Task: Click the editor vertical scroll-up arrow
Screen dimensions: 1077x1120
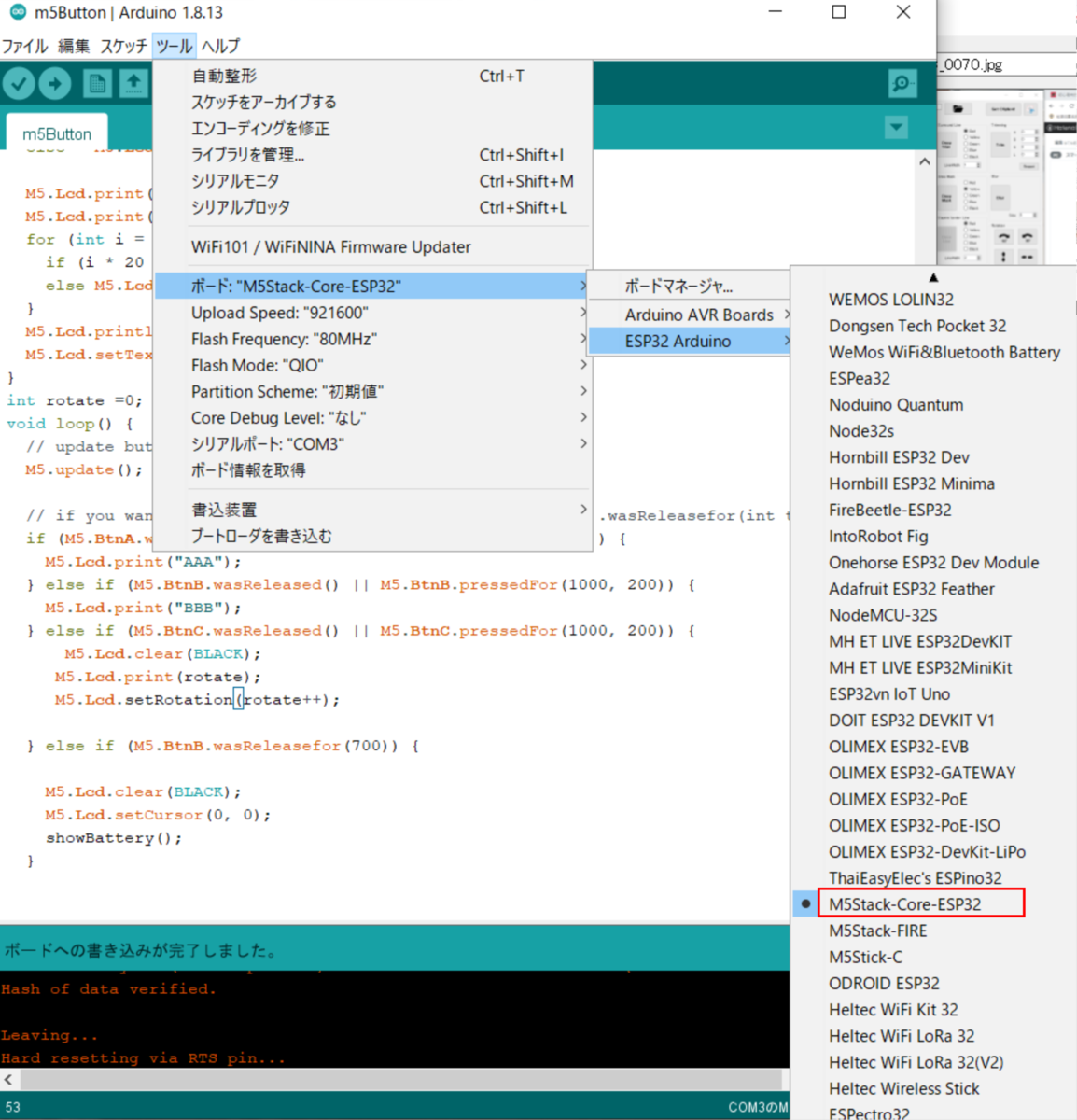Action: 925,161
